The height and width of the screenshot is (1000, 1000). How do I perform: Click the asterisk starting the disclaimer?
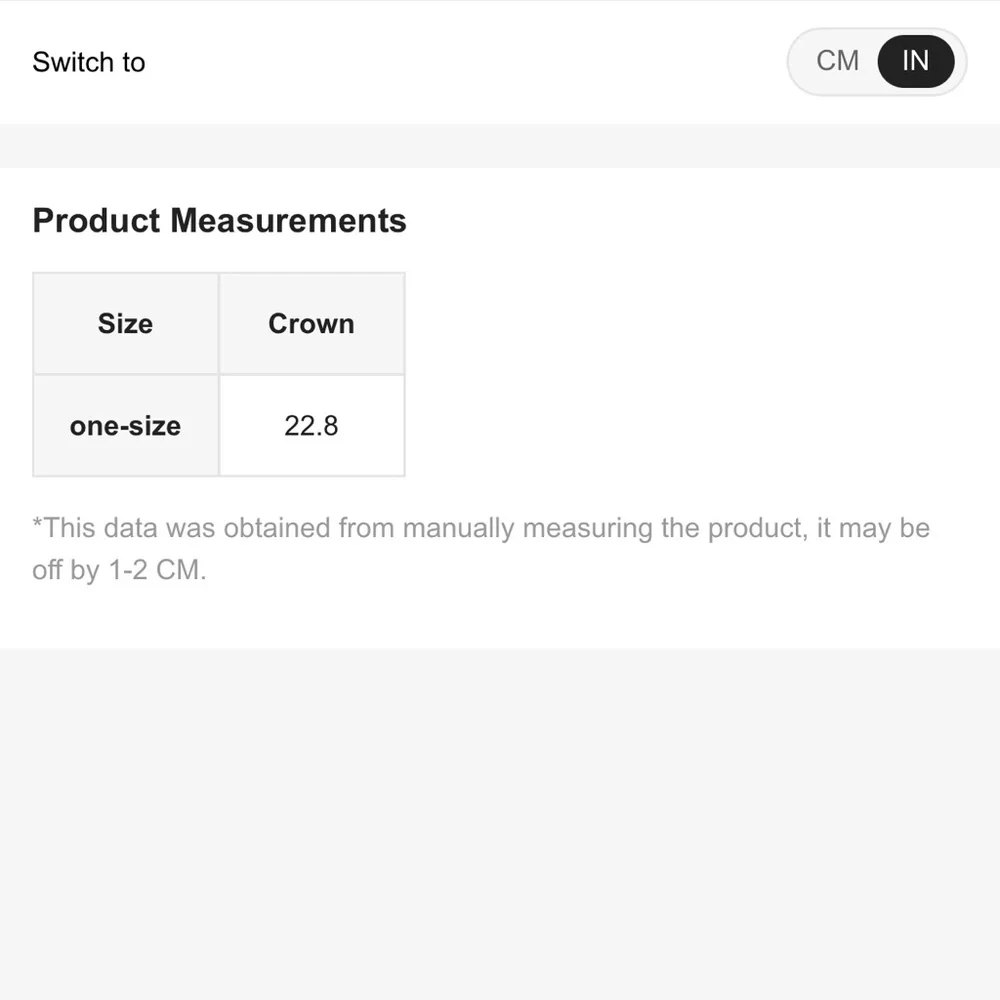pyautogui.click(x=37, y=524)
